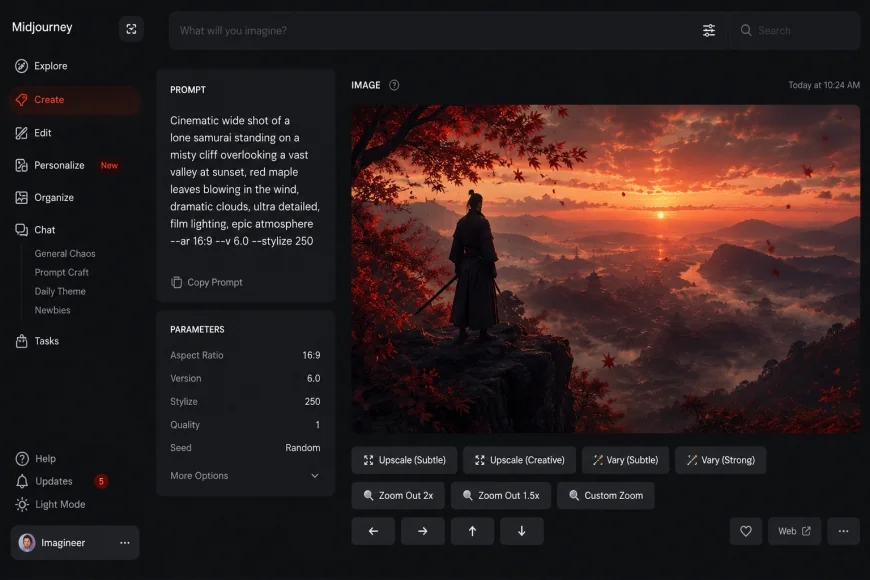Click the Version 6.0 value
The image size is (870, 580).
[313, 379]
